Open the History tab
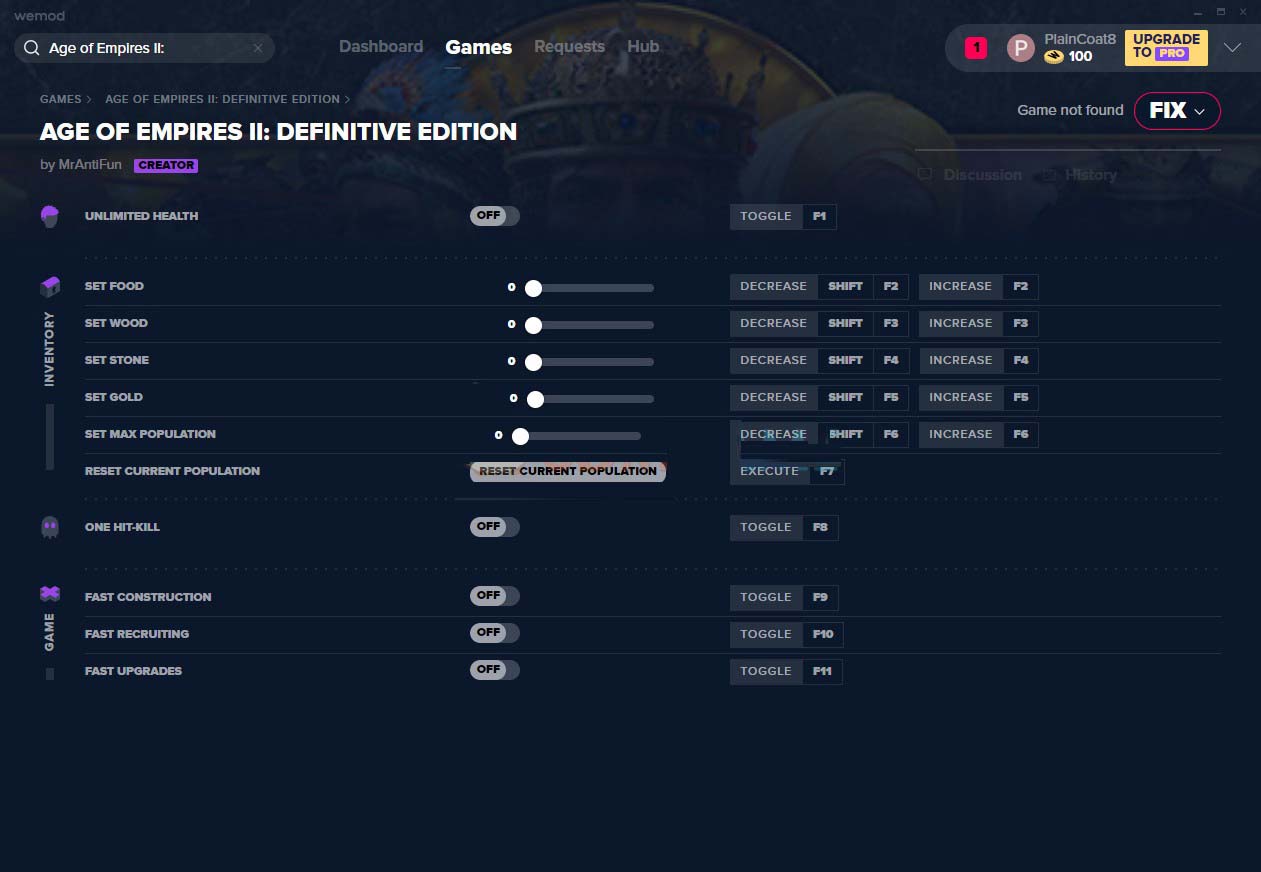Screen dimensions: 1261x872 click(x=1090, y=175)
